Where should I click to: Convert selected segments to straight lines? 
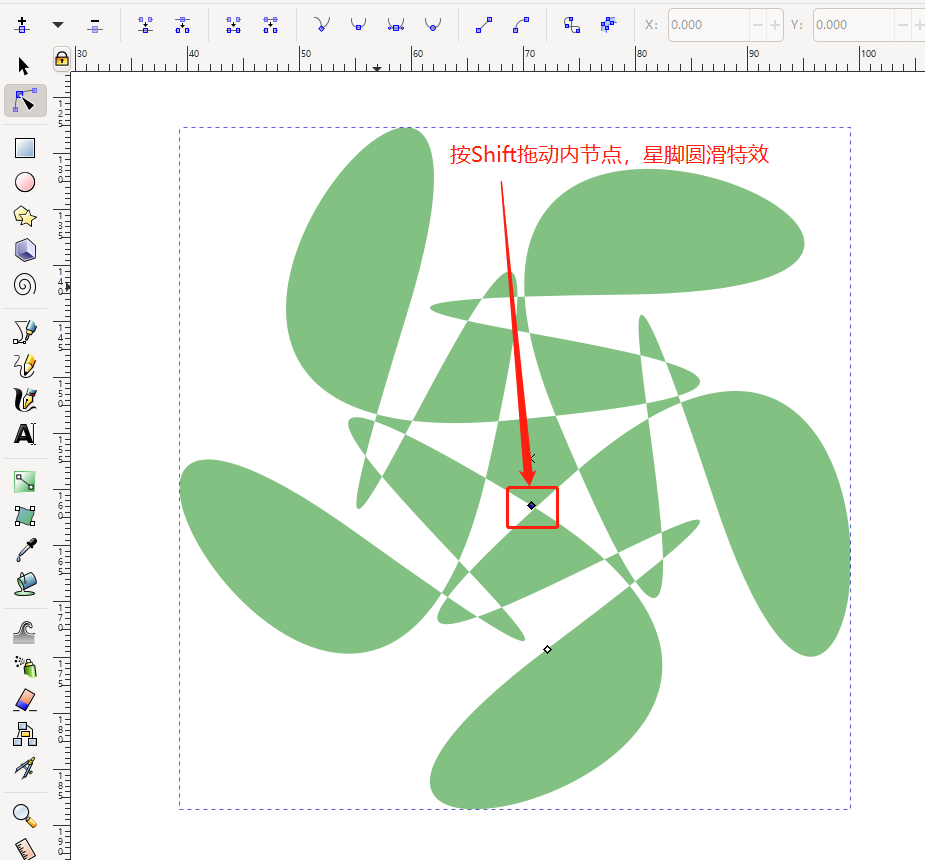(484, 25)
